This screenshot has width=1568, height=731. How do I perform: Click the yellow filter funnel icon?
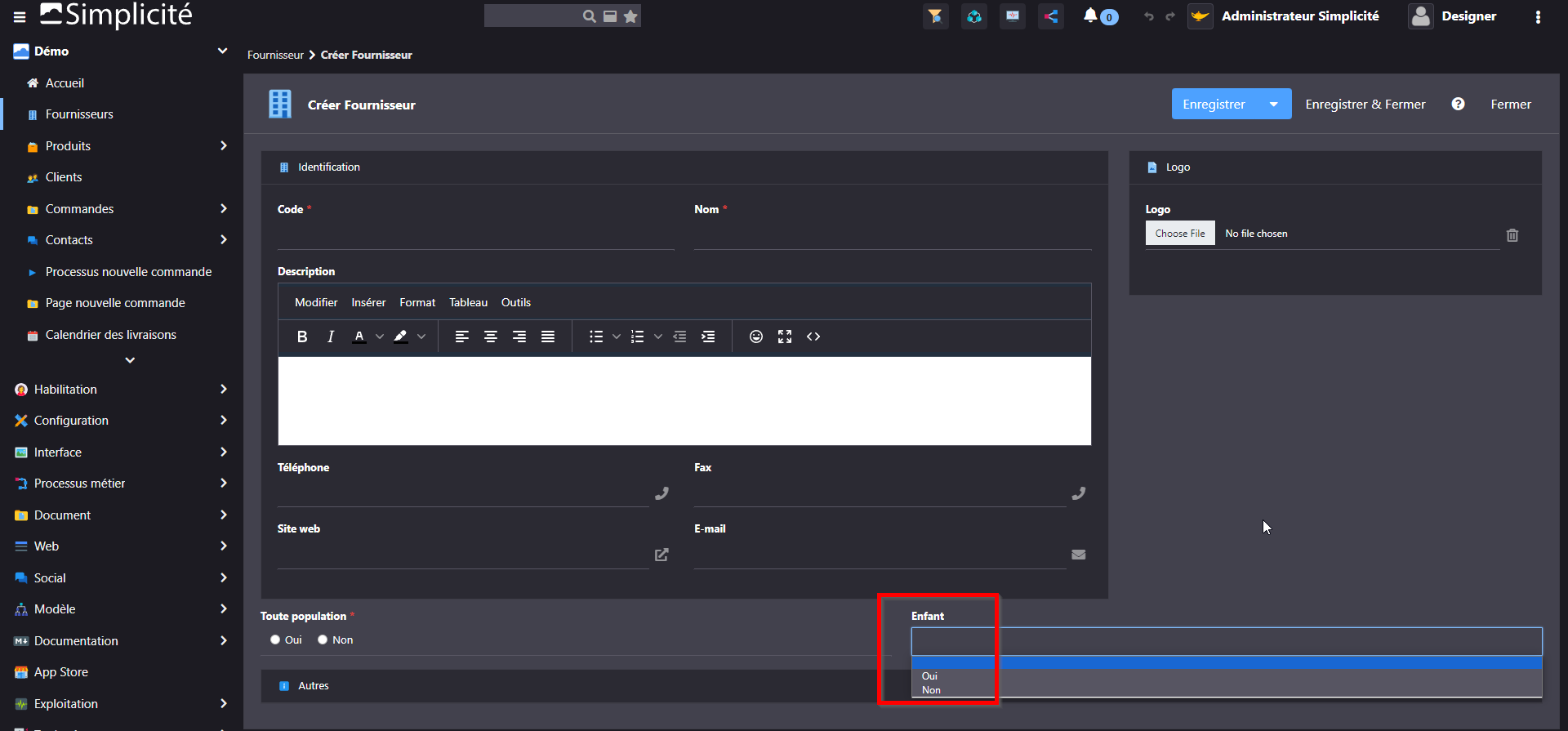pos(935,16)
